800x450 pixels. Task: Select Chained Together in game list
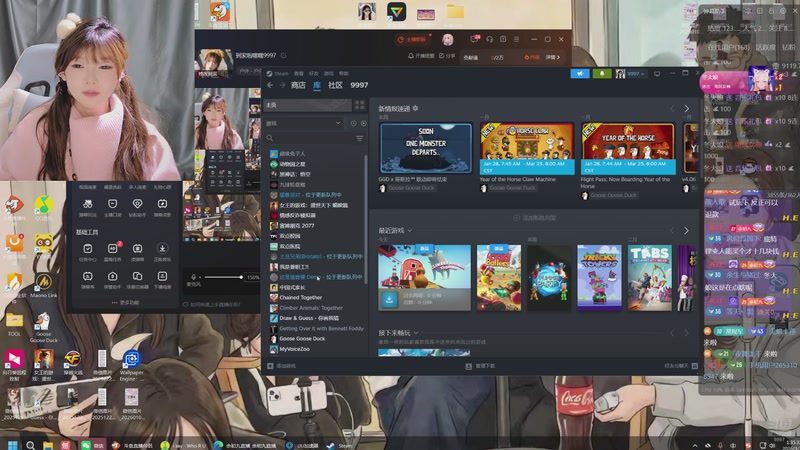point(317,297)
